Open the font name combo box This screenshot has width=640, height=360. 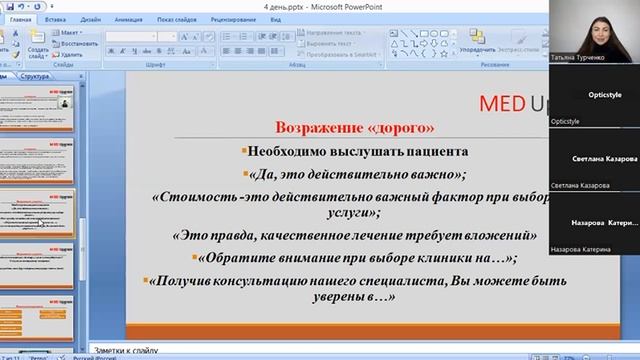[131, 37]
